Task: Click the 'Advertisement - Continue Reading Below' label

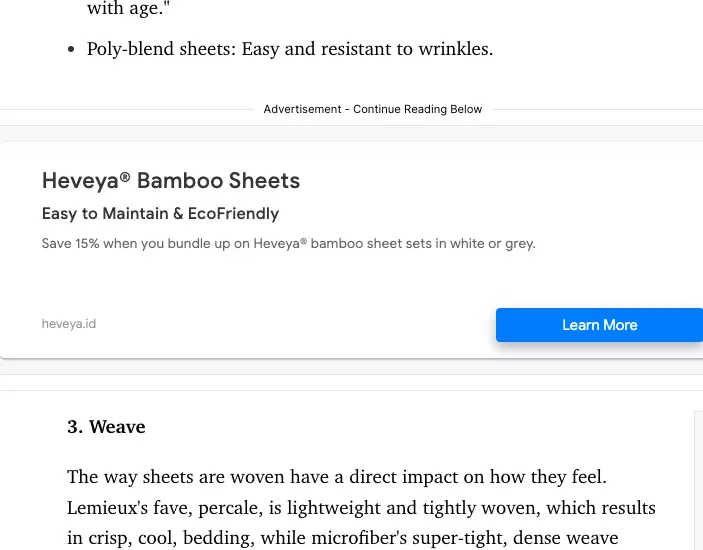Action: point(373,109)
